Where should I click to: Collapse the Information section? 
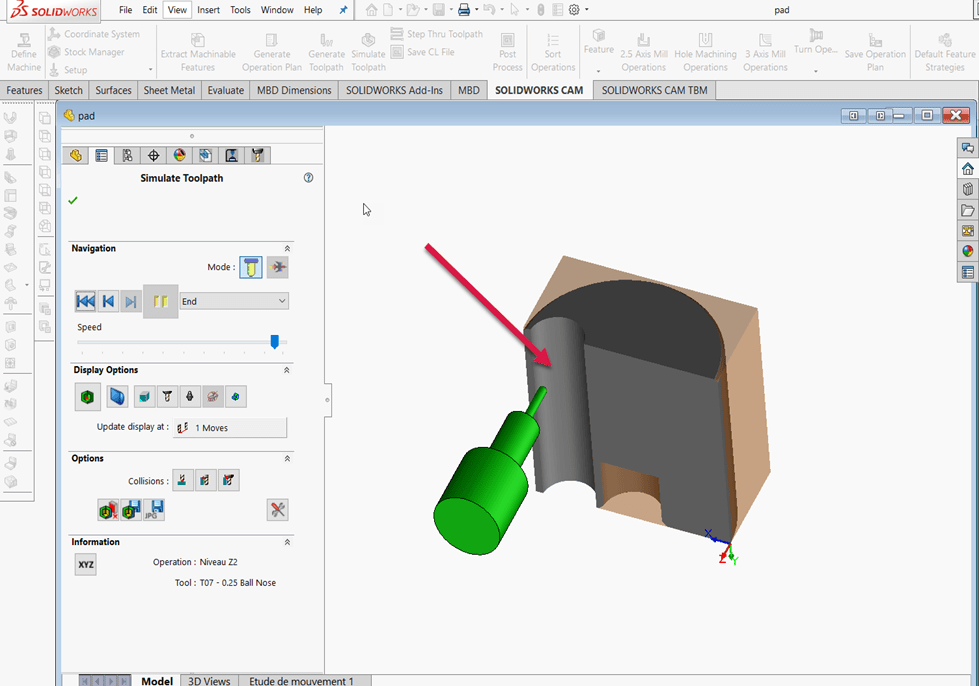click(x=287, y=542)
